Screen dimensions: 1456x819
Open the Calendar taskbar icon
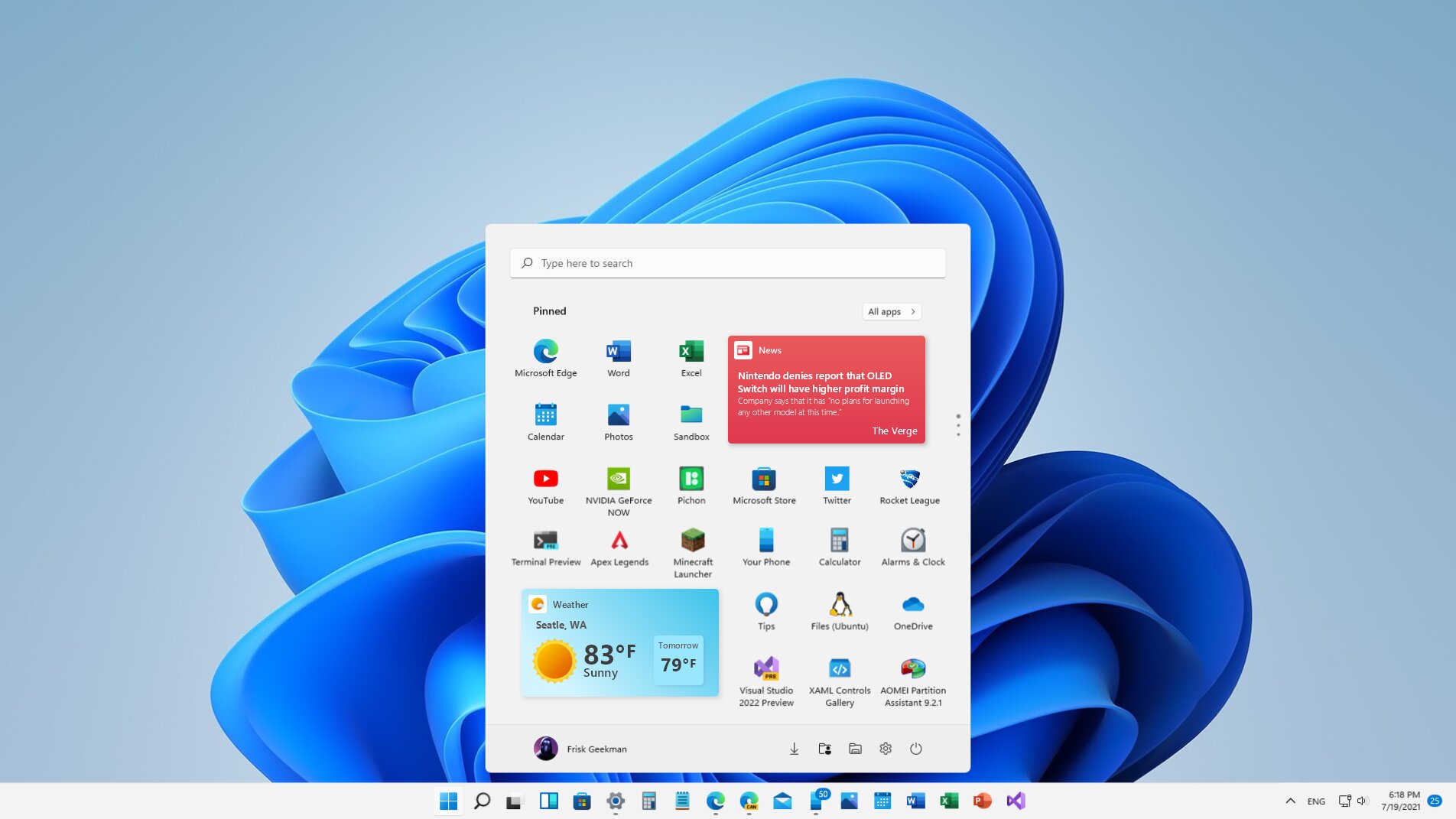(882, 801)
